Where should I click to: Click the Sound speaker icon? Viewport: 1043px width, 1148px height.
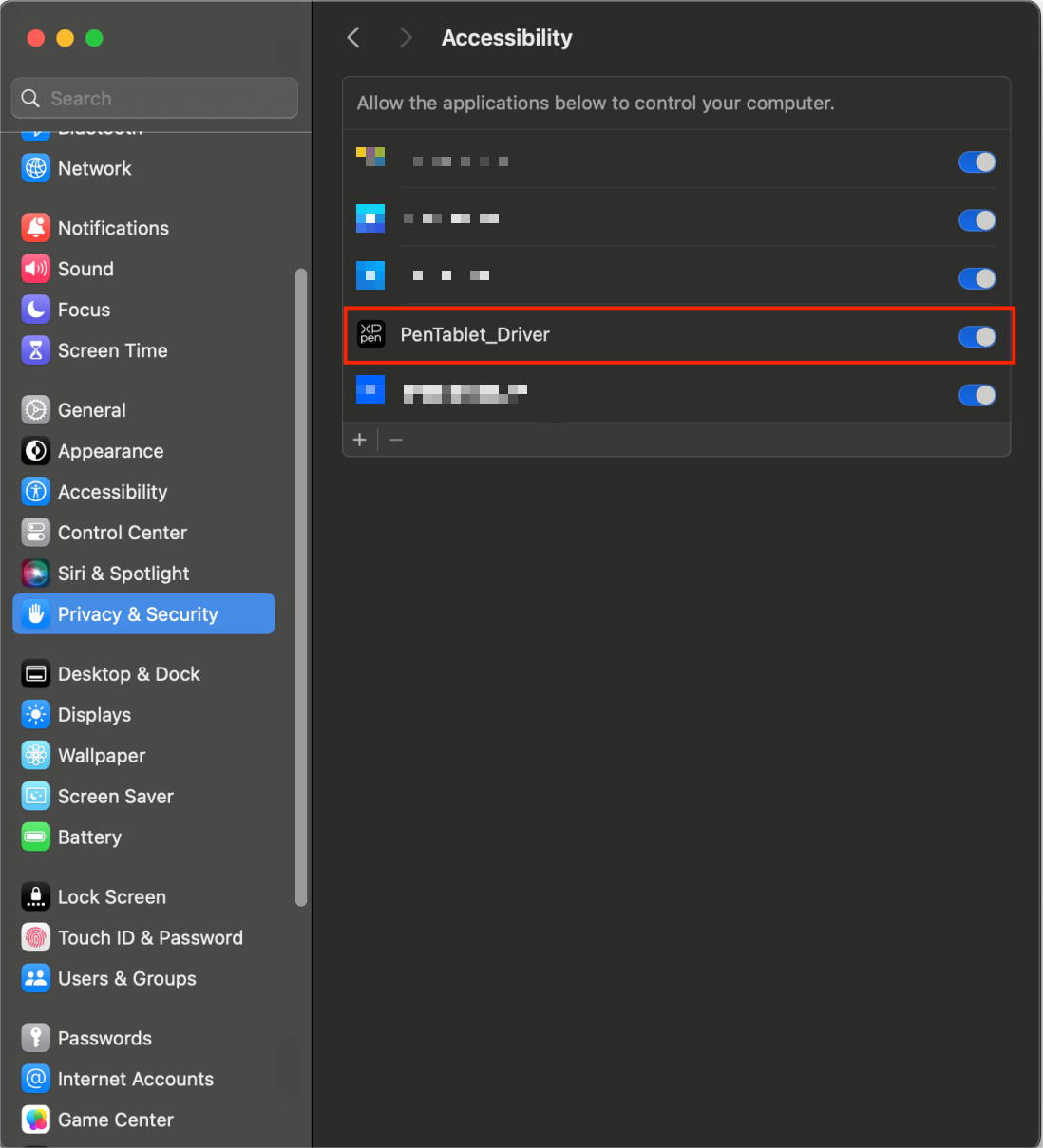coord(36,269)
